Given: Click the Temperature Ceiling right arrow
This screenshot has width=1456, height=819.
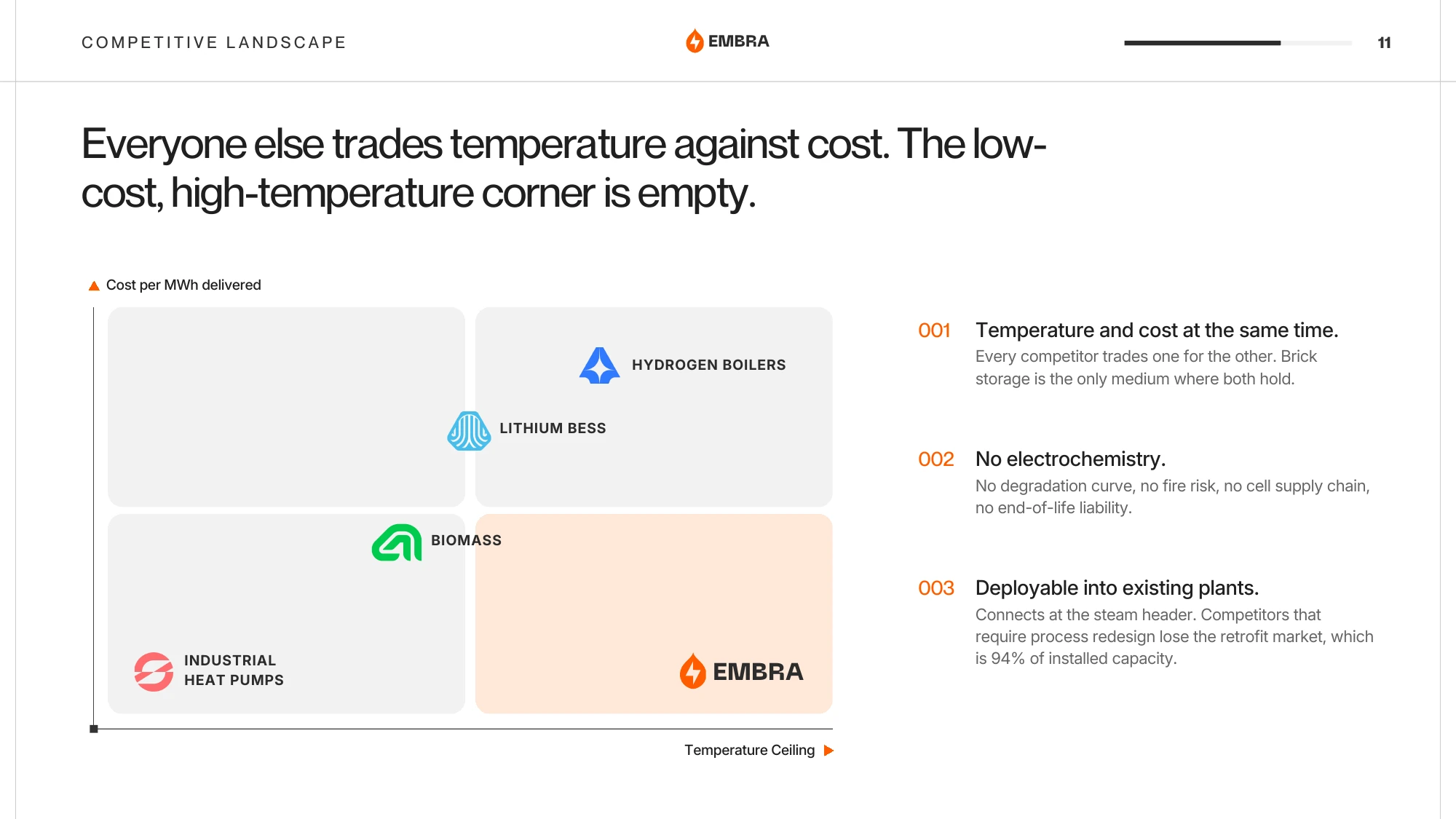Looking at the screenshot, I should (x=828, y=751).
